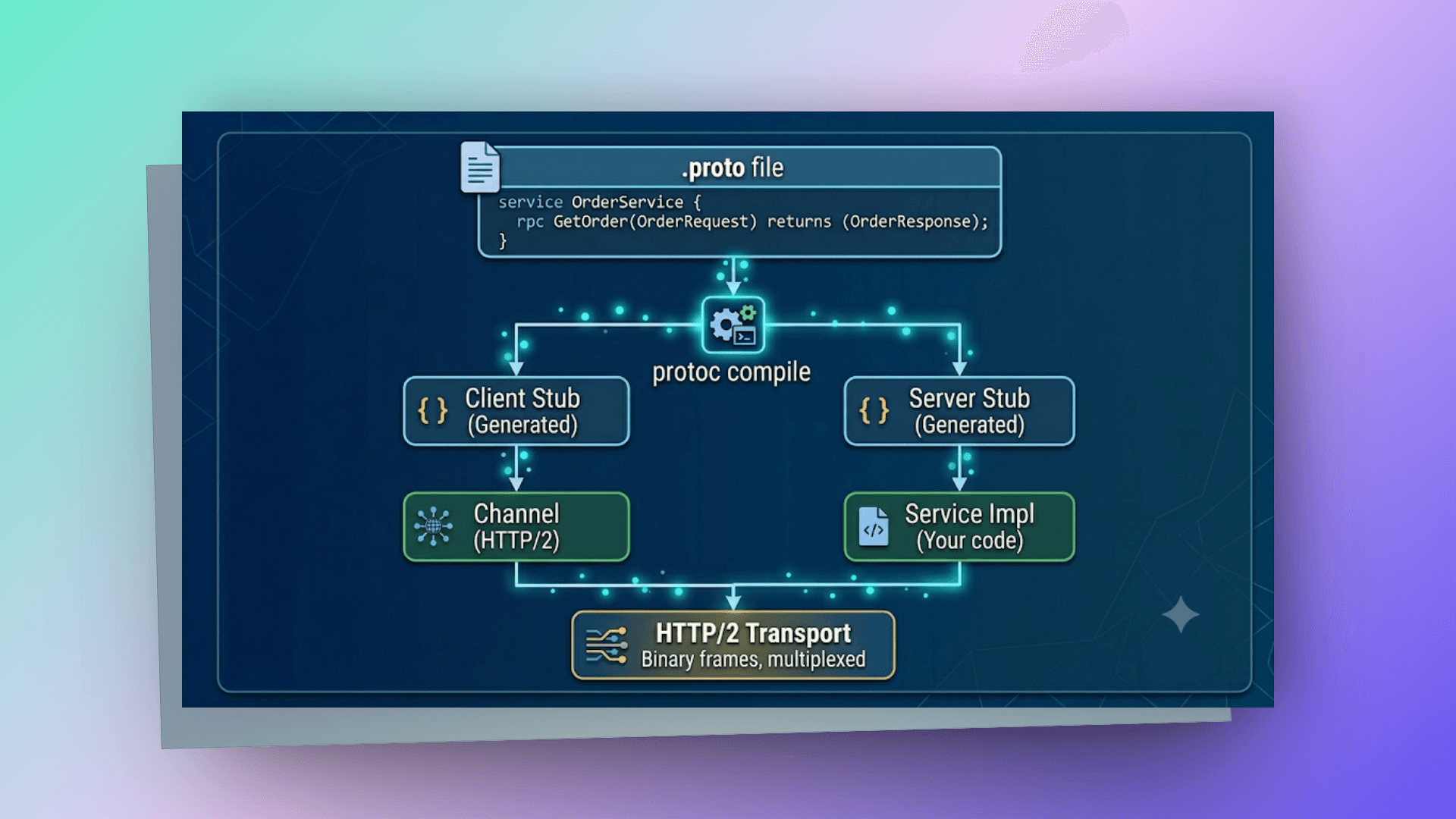Click "Binary frames, multiplexed" subtitle
The width and height of the screenshot is (1456, 819).
pyautogui.click(x=753, y=660)
